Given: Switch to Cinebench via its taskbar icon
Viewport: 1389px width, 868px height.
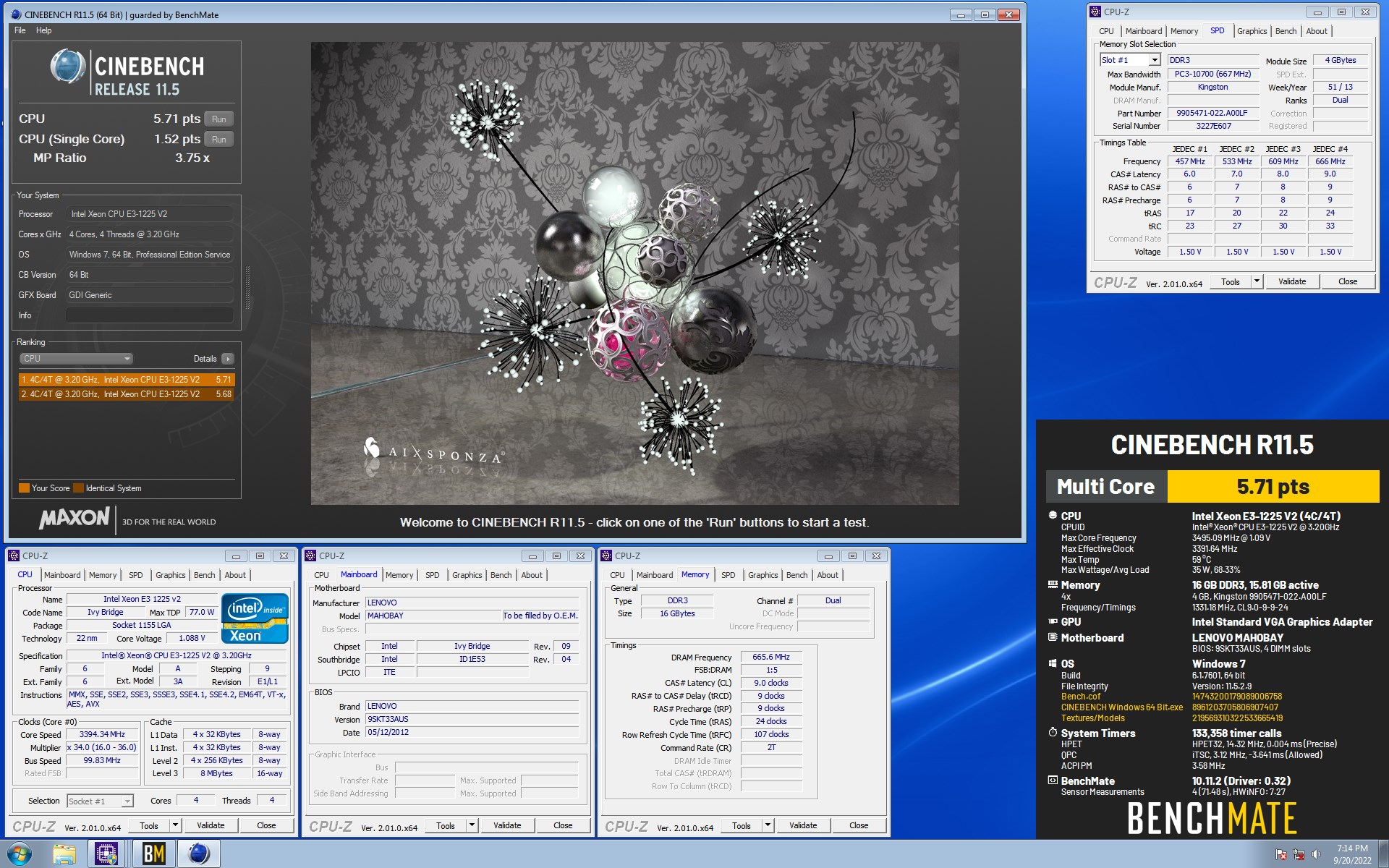Looking at the screenshot, I should pos(199,854).
